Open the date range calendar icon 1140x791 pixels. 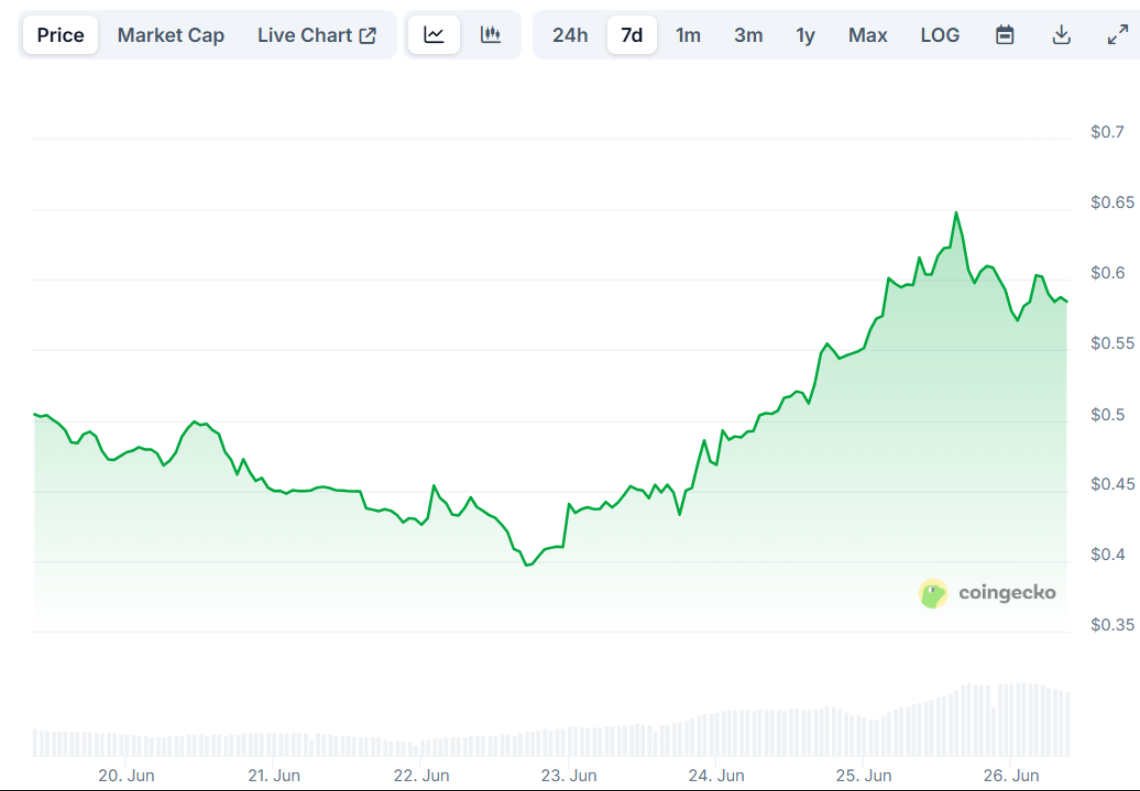[x=1005, y=34]
